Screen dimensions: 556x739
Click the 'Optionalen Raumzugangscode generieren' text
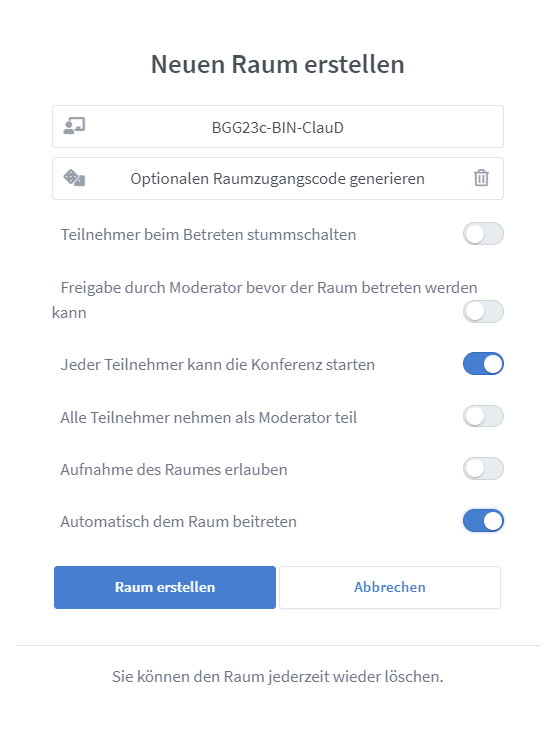(278, 179)
